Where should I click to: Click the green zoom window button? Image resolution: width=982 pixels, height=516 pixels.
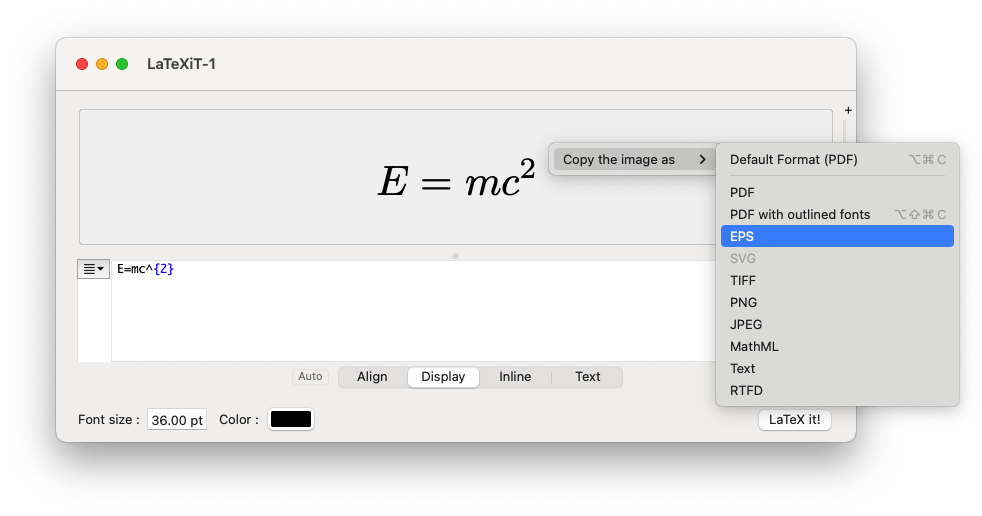122,64
